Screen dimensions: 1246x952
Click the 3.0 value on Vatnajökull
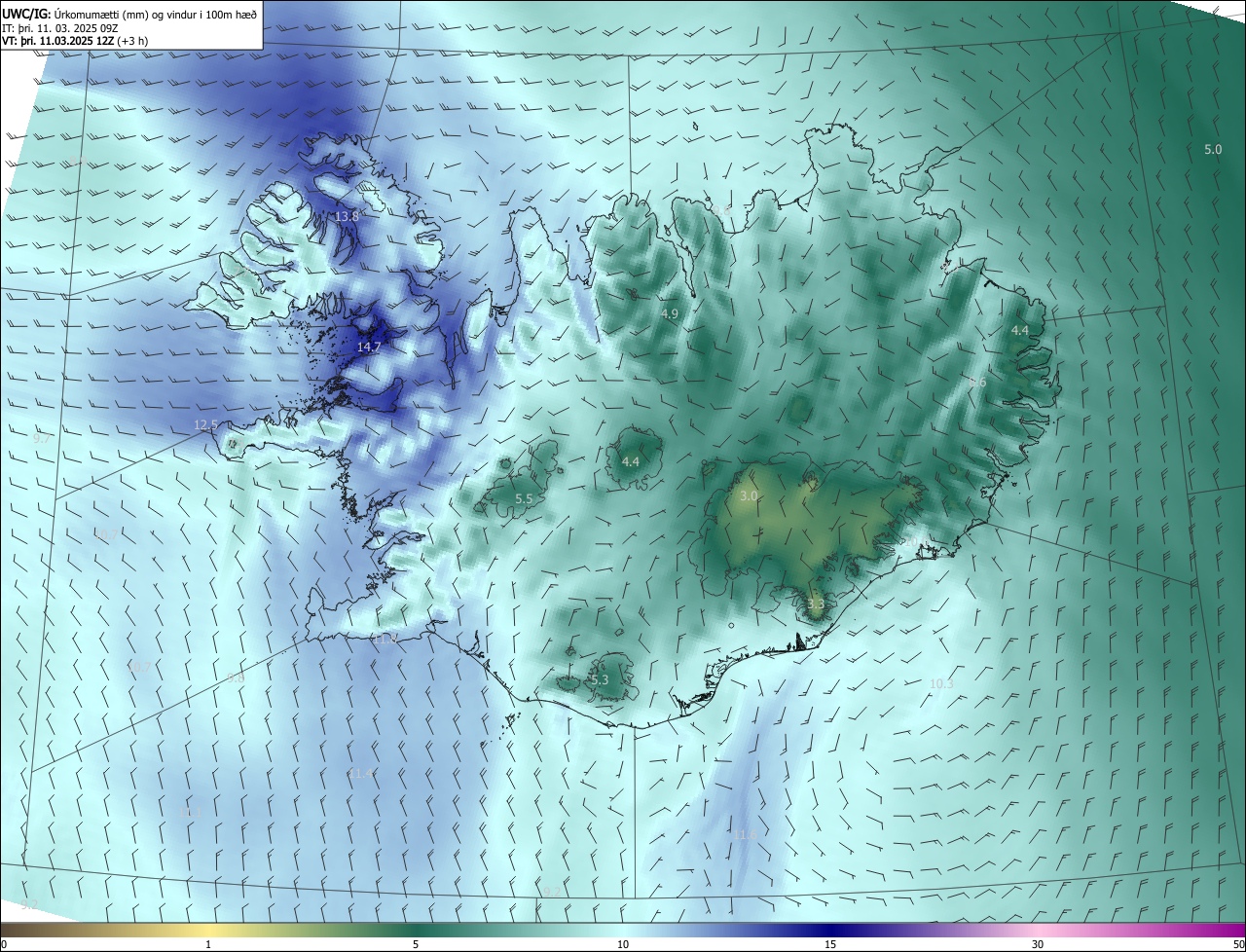(748, 496)
